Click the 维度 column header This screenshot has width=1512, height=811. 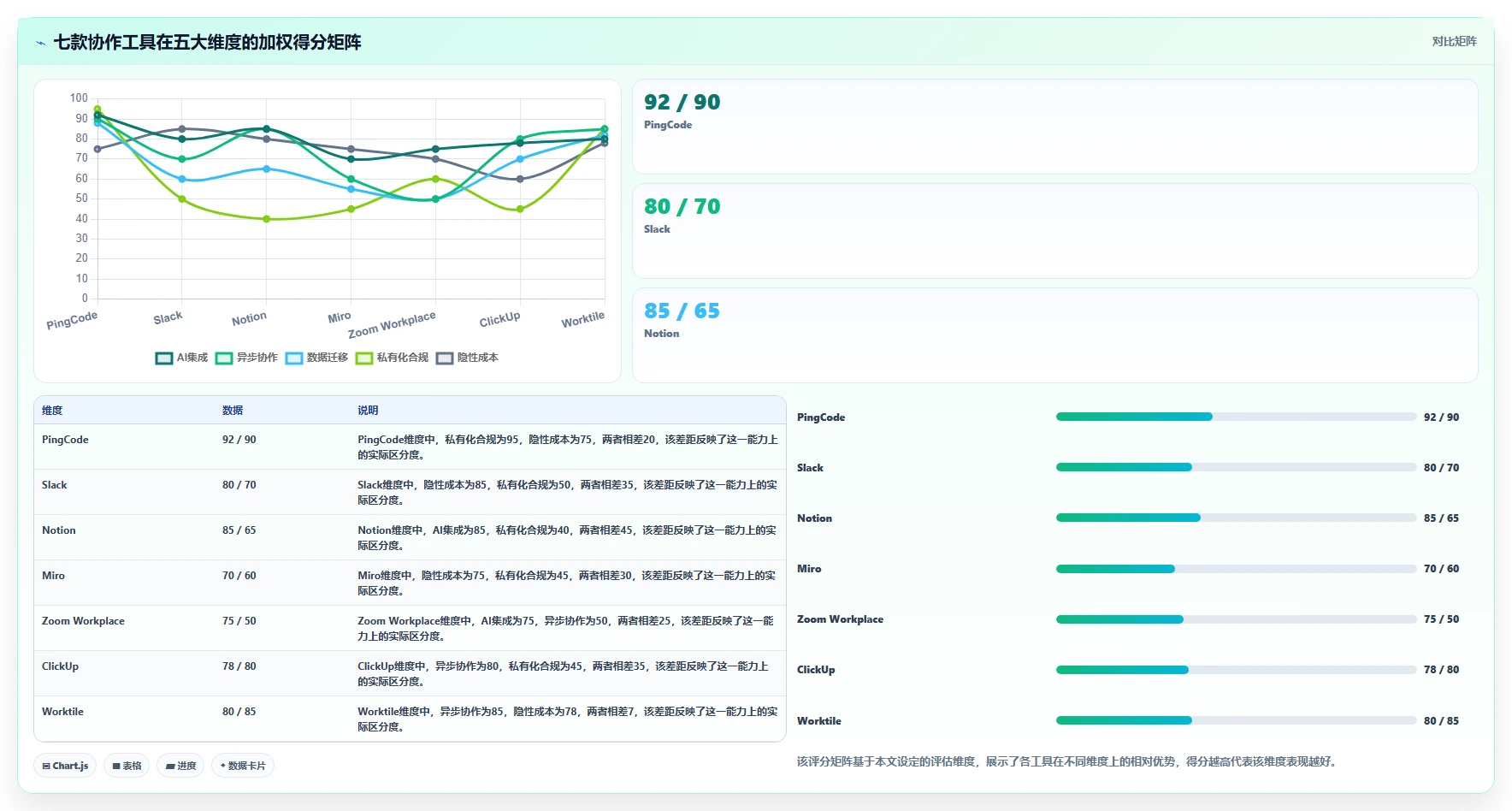click(52, 411)
